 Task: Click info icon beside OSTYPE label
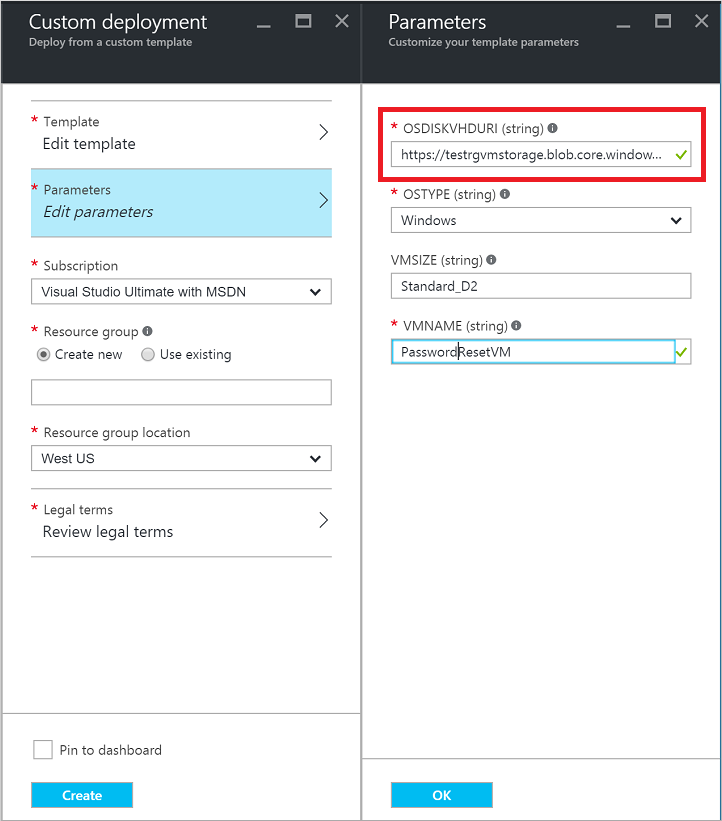click(x=504, y=195)
